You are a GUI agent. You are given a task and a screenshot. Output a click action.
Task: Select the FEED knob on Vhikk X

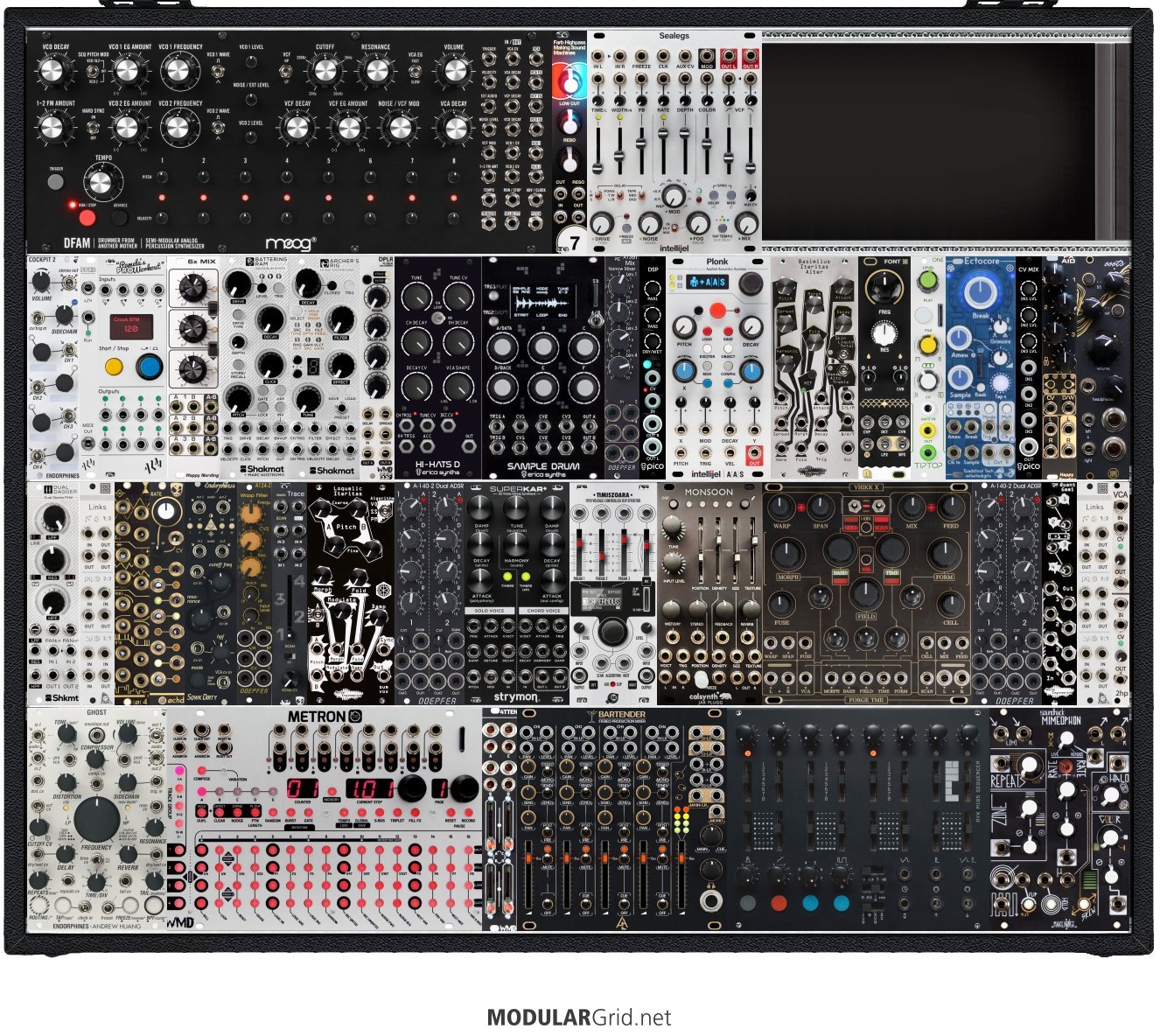[950, 507]
